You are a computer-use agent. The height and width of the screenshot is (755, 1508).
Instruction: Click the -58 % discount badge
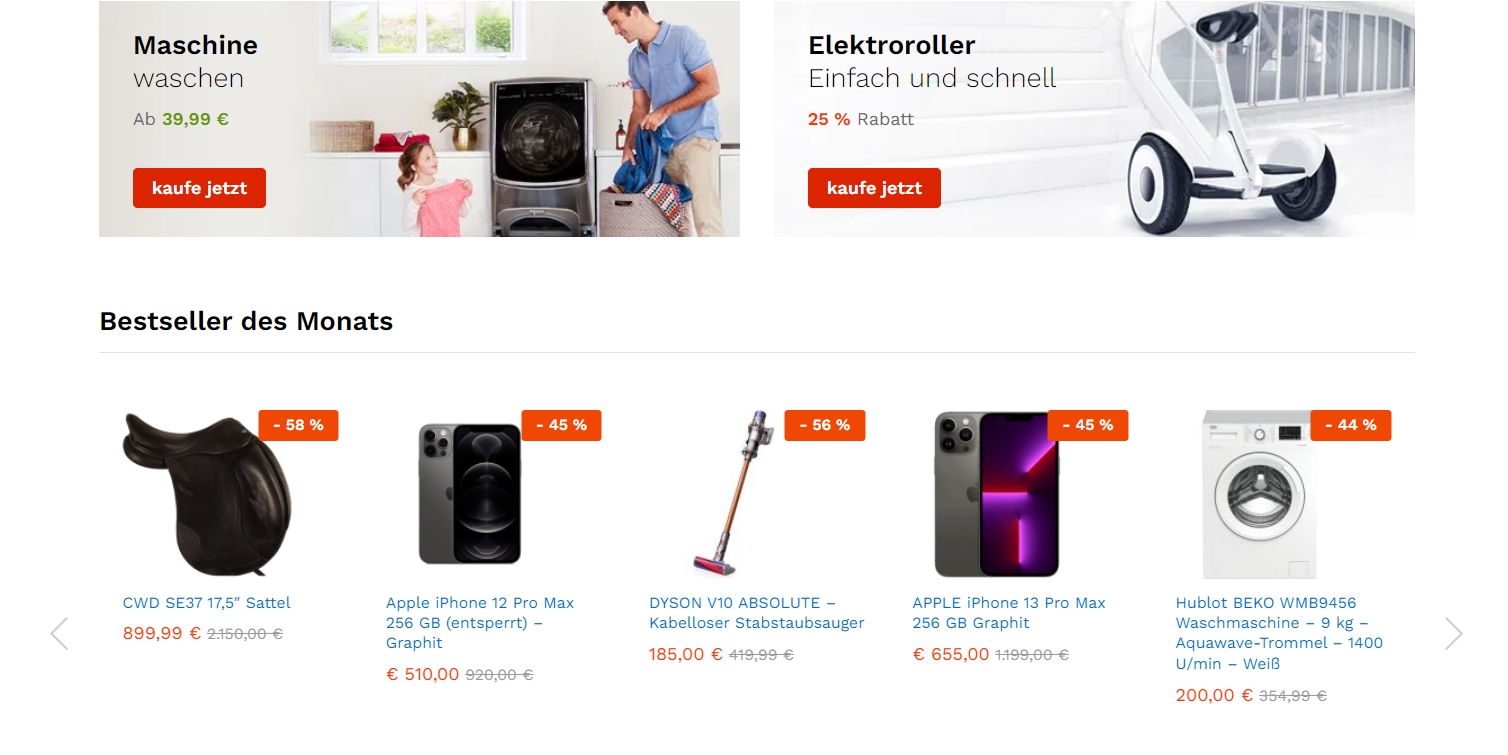[299, 425]
